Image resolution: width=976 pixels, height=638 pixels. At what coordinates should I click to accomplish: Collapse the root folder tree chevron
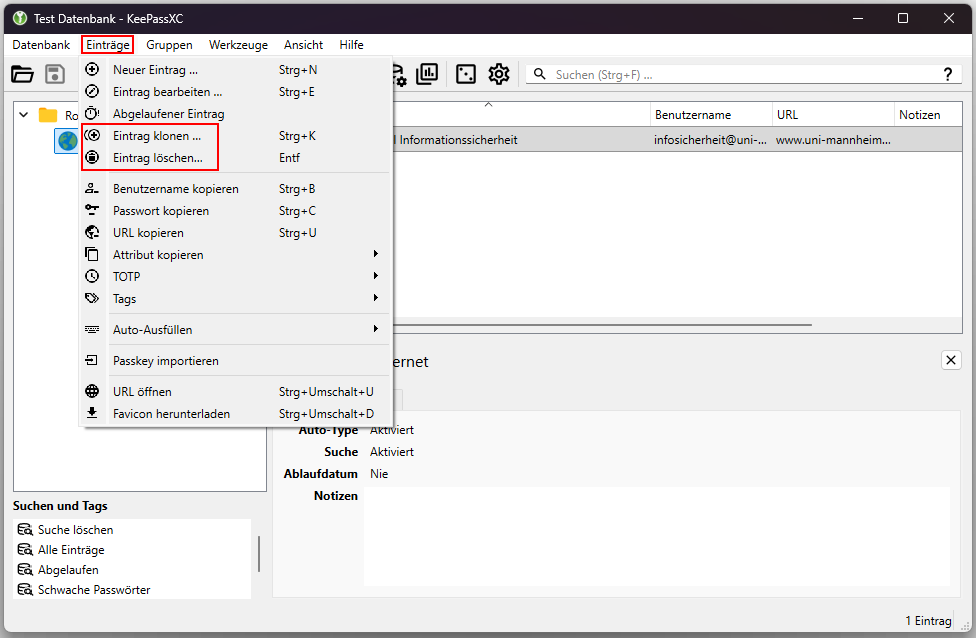(x=24, y=115)
